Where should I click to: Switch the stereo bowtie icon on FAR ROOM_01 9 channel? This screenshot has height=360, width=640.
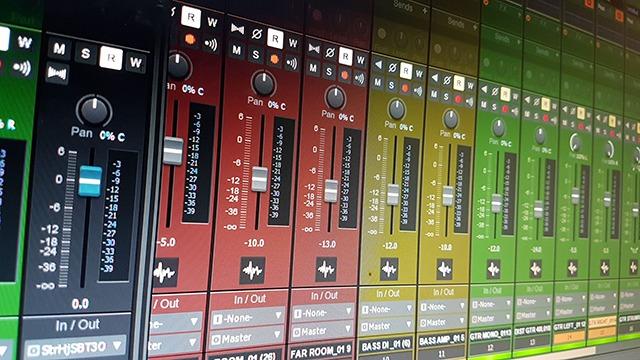click(314, 49)
